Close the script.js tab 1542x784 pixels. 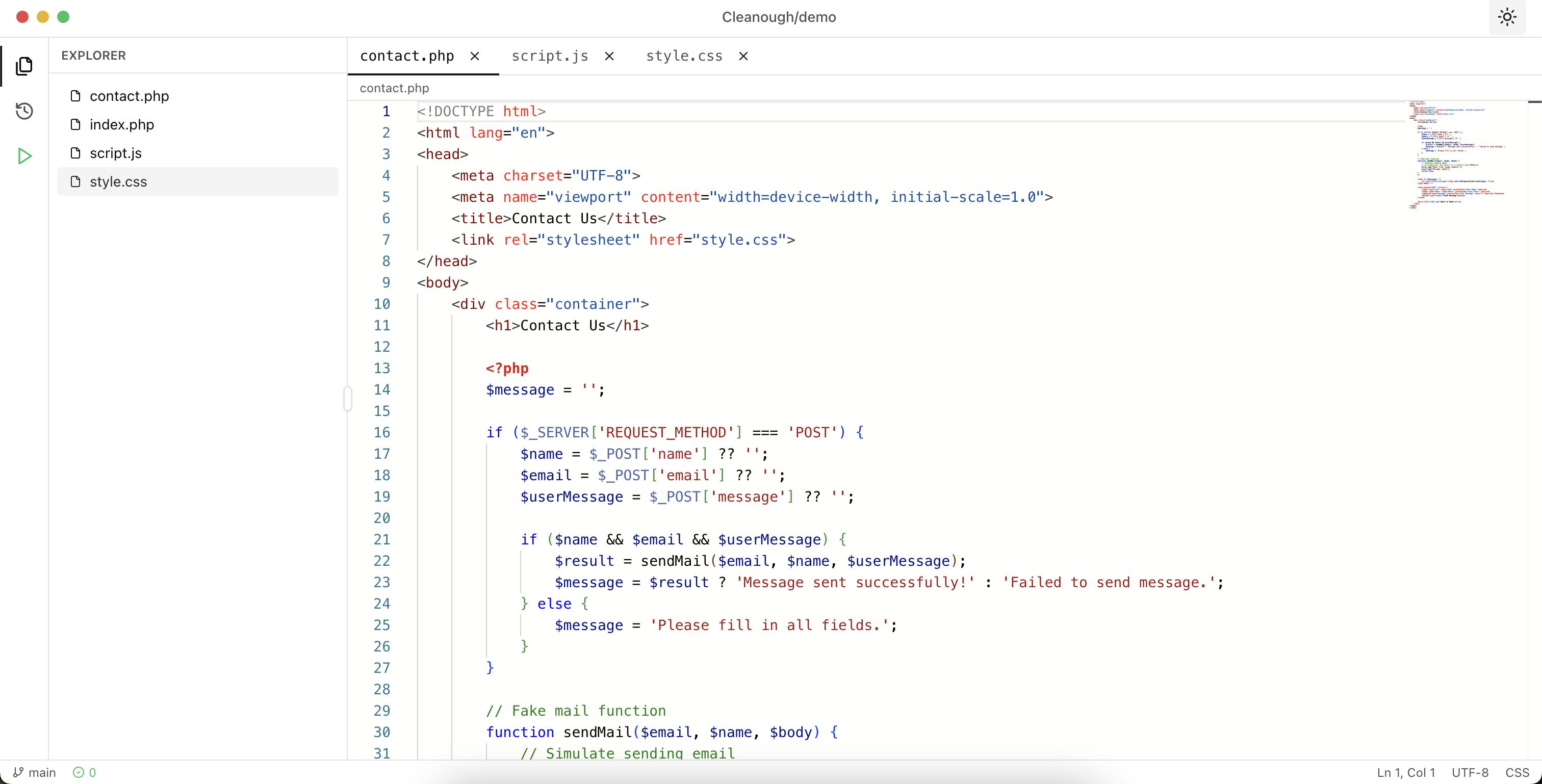609,56
